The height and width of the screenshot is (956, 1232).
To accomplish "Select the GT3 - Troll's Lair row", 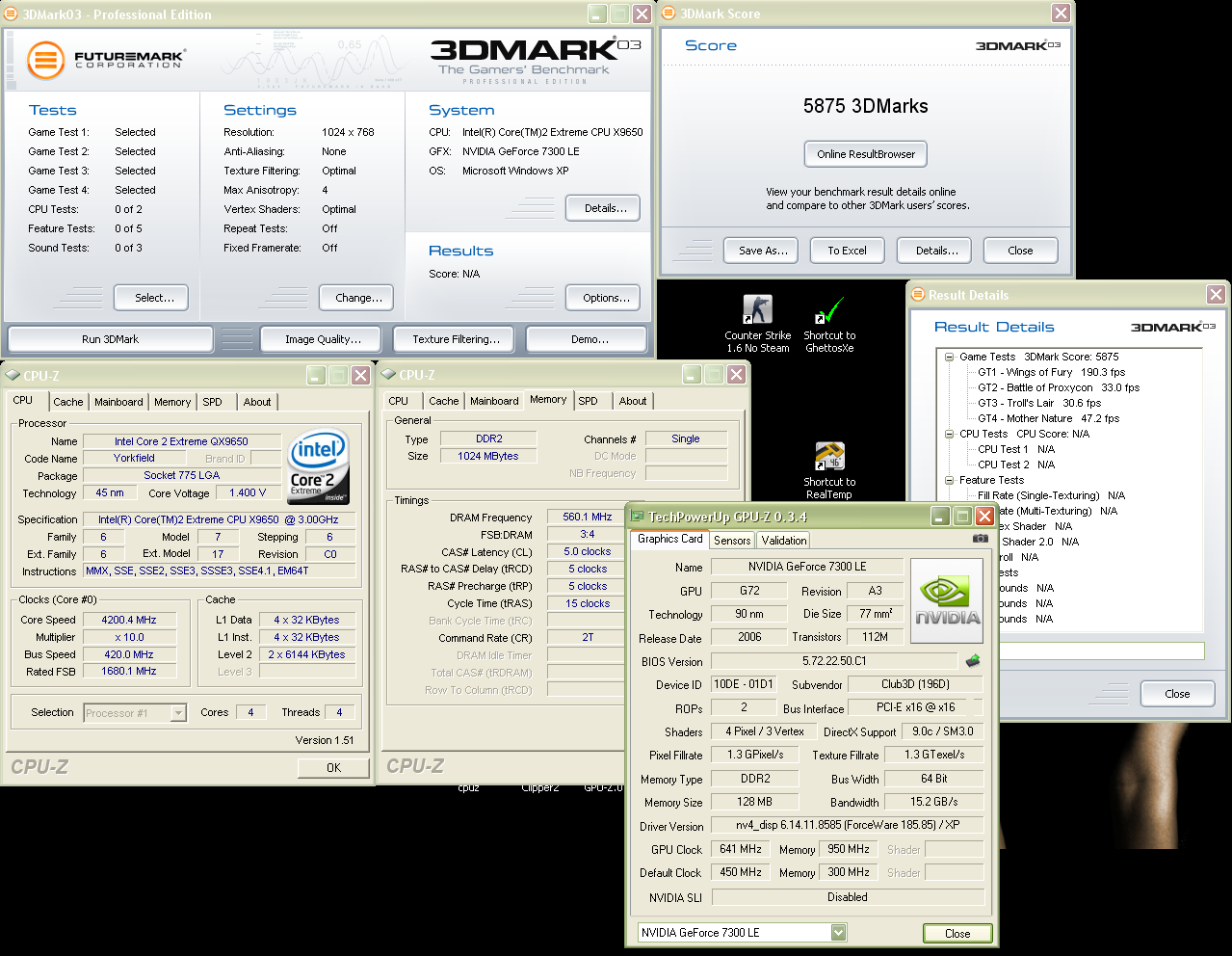I will 1039,403.
